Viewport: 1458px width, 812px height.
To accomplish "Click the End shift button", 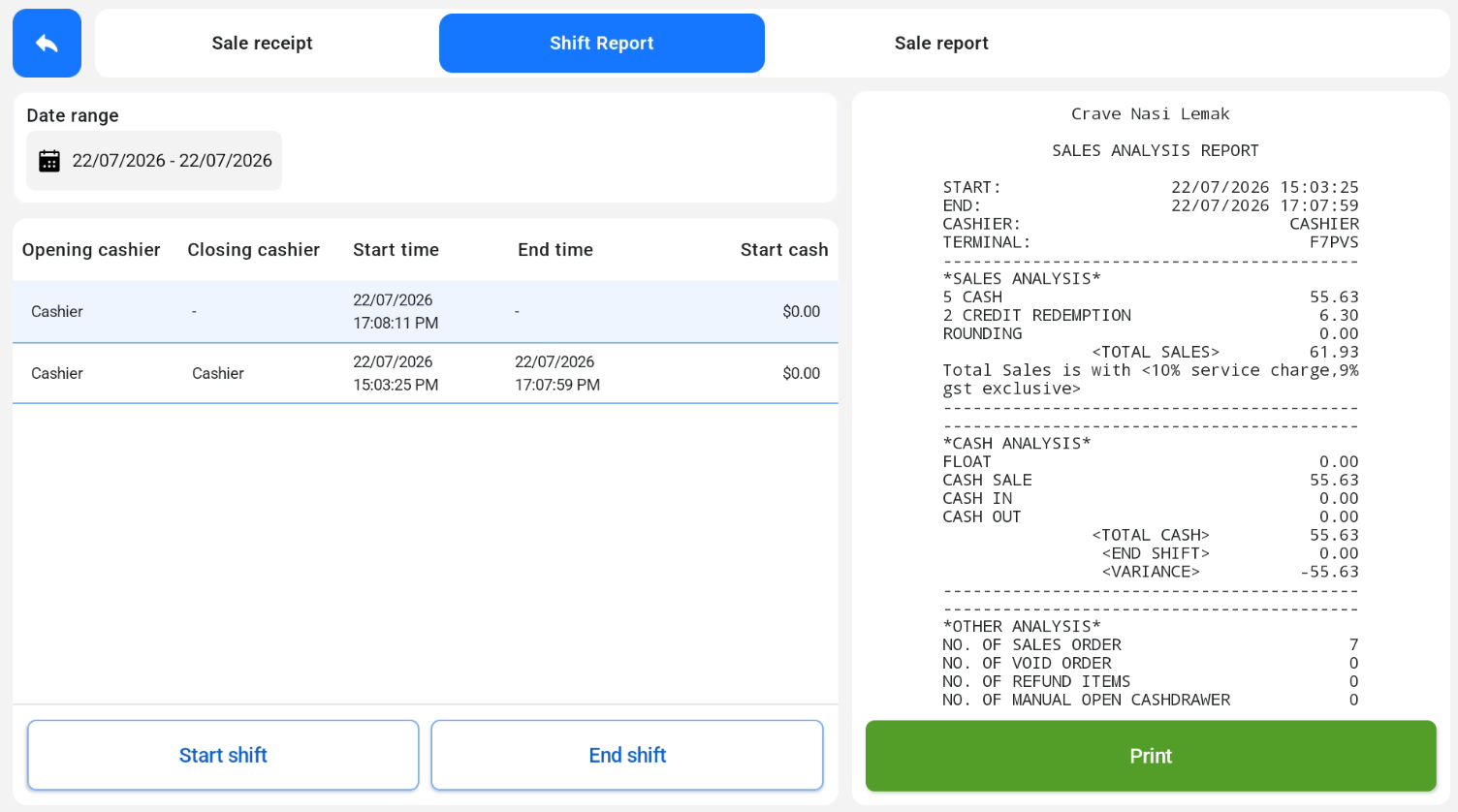I will pyautogui.click(x=627, y=755).
